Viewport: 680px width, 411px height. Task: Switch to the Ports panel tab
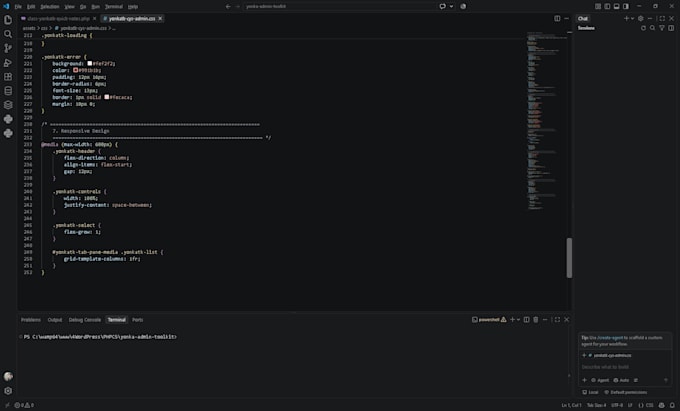pyautogui.click(x=137, y=320)
